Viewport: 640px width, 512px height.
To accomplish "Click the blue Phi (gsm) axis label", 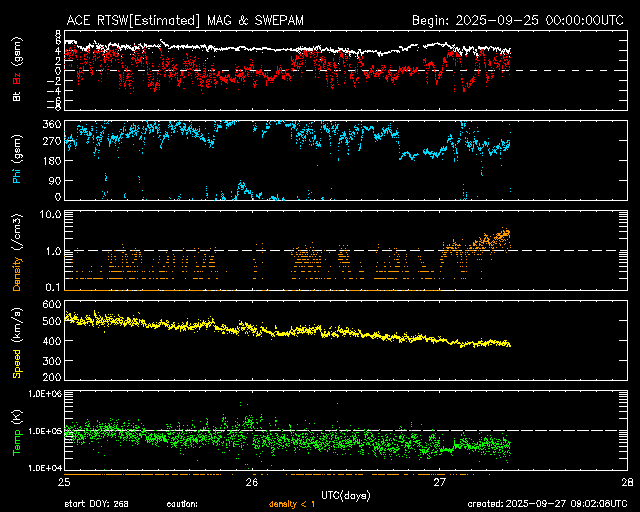I will (16, 161).
